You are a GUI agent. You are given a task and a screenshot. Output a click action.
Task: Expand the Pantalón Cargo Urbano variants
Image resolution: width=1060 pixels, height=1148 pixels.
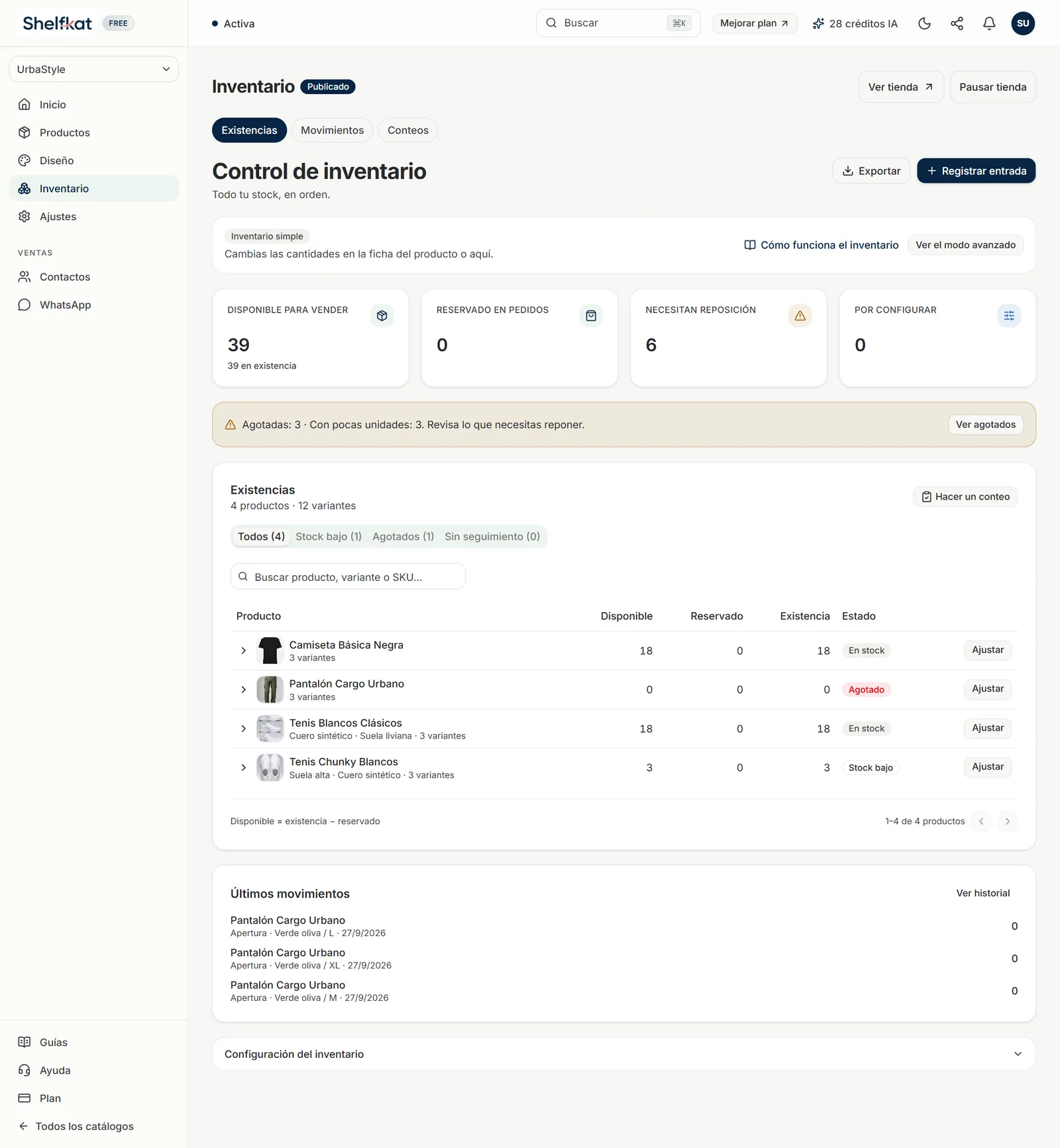pyautogui.click(x=243, y=690)
